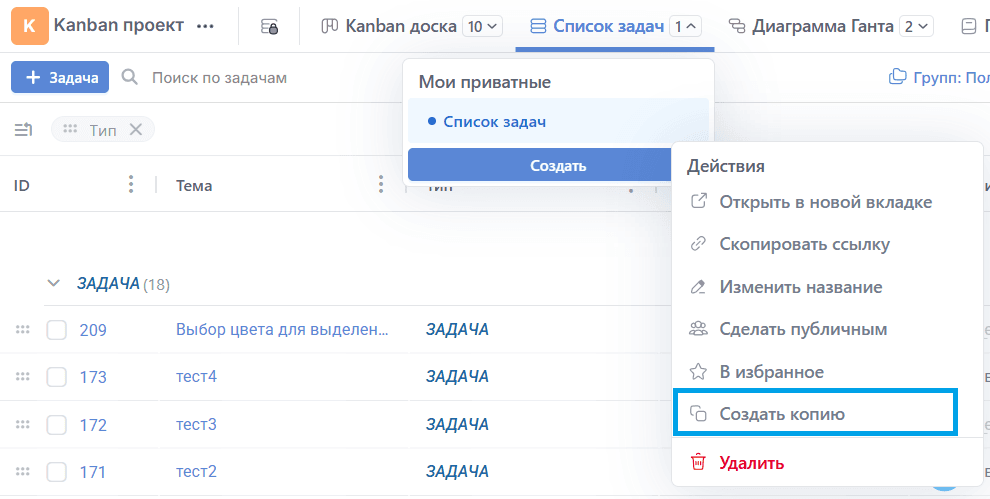Open ID column options menu
Screen dimensions: 990x499
pos(131,185)
